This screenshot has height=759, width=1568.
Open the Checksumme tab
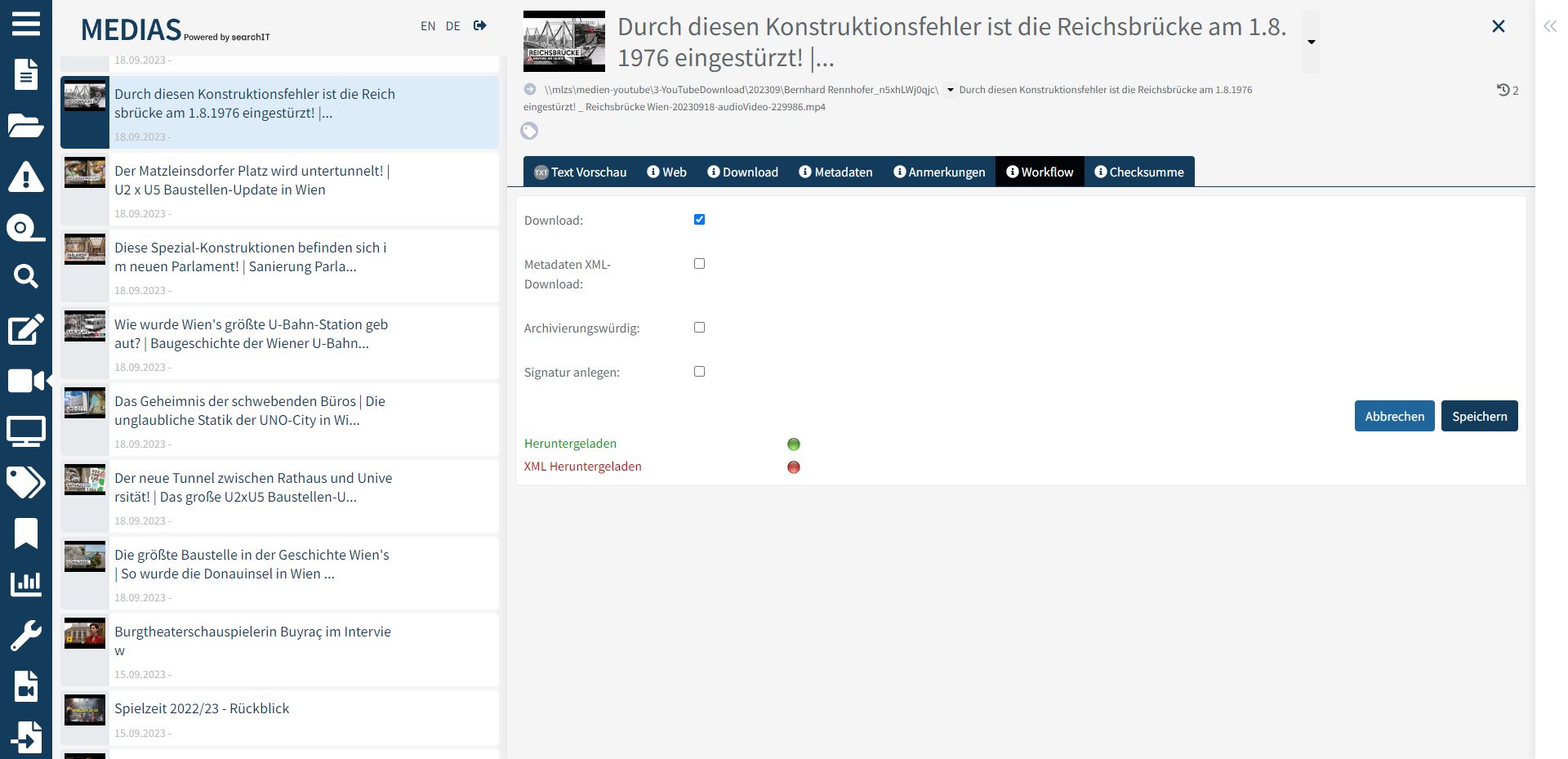[1139, 172]
